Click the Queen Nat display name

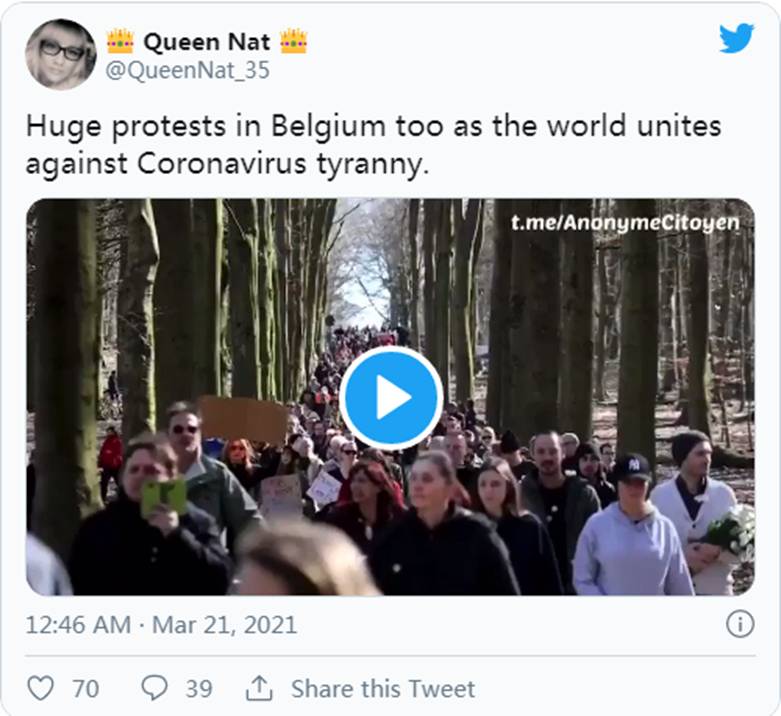206,41
